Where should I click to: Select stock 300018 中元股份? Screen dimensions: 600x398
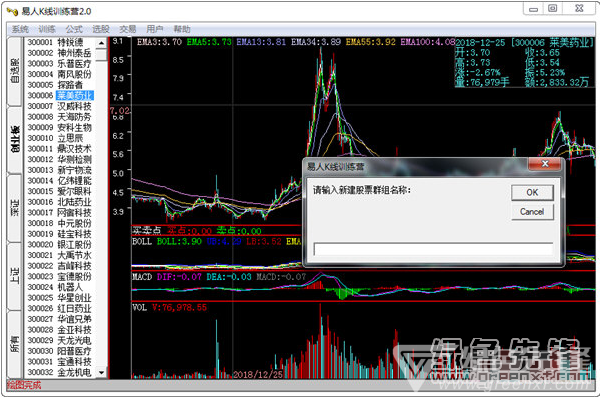[x=59, y=223]
